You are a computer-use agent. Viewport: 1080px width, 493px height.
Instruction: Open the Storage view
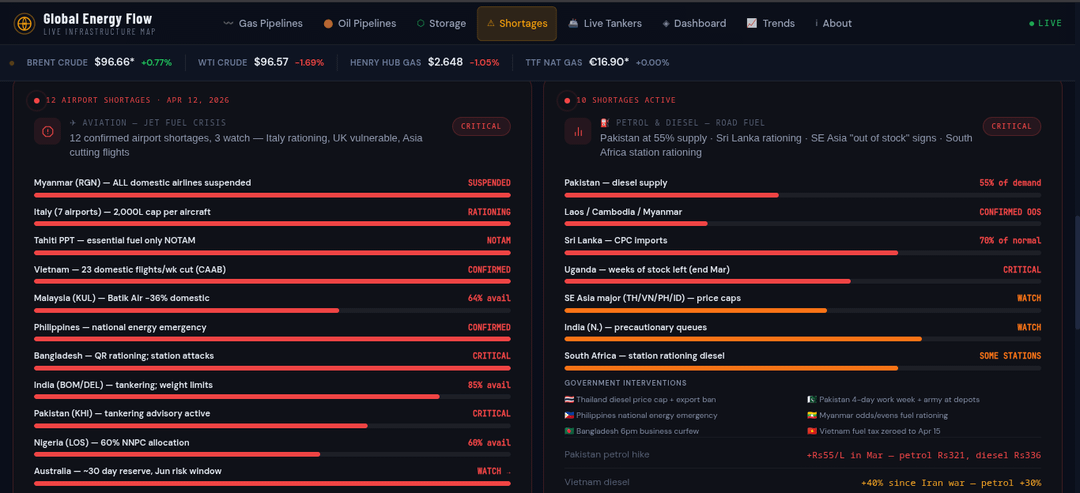441,23
